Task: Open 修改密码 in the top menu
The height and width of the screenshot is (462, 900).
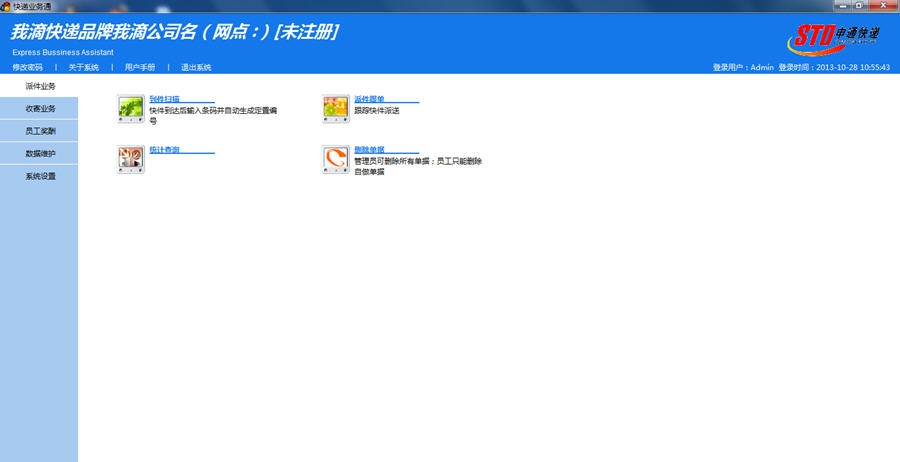Action: [28, 67]
